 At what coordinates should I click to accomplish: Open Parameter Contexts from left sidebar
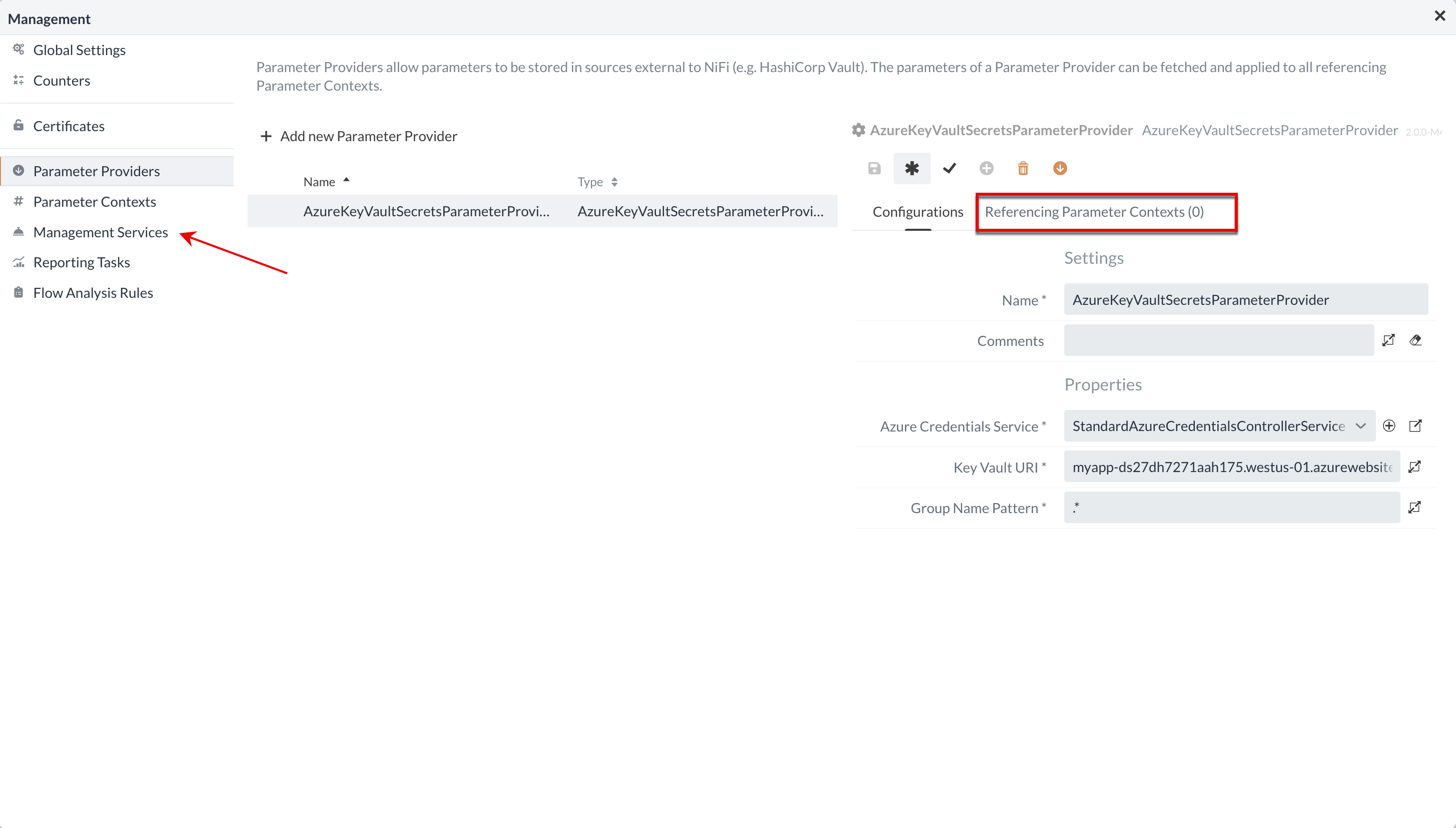coord(94,201)
